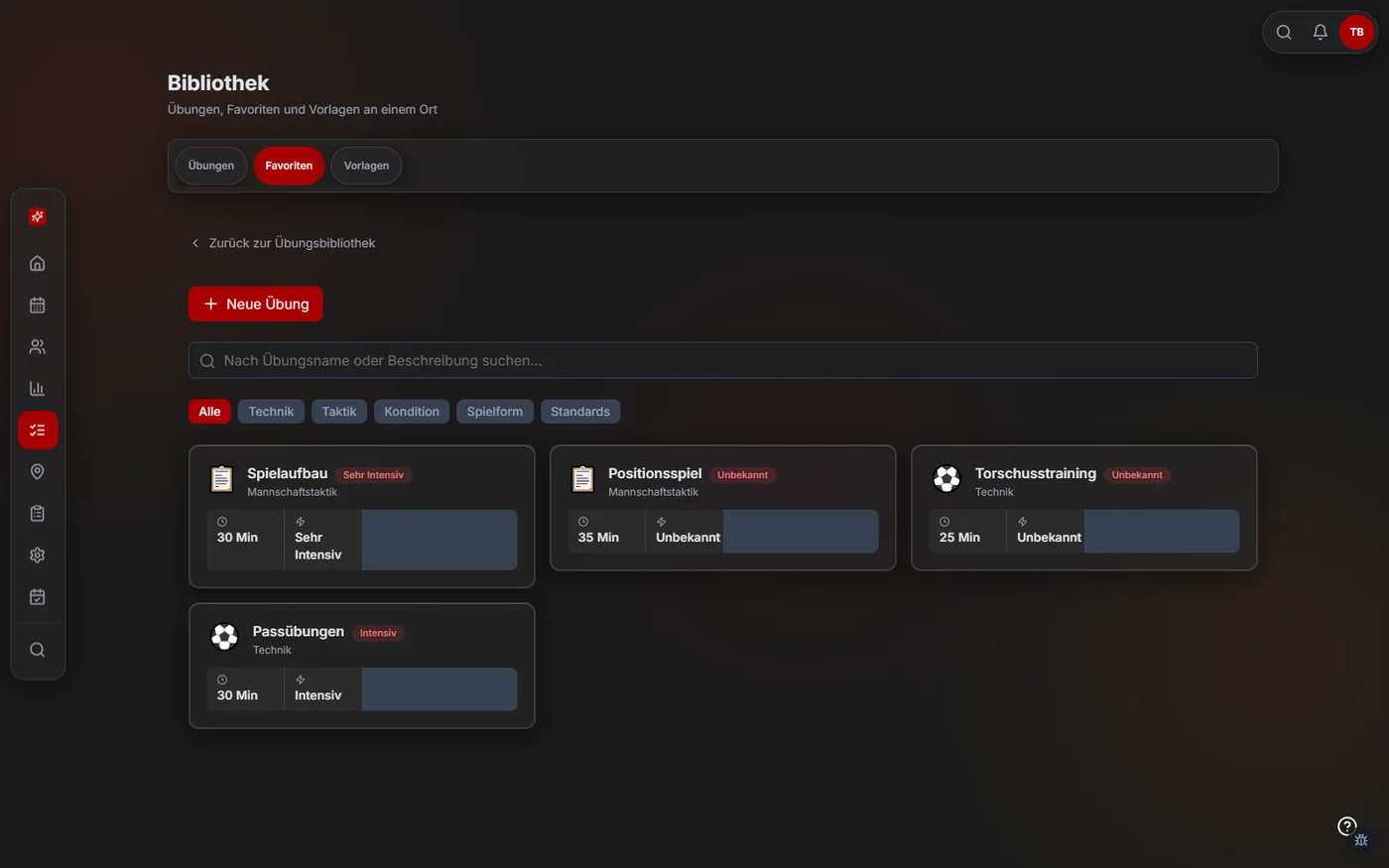Open the statistics bar chart icon
This screenshot has width=1389, height=868.
click(x=38, y=389)
